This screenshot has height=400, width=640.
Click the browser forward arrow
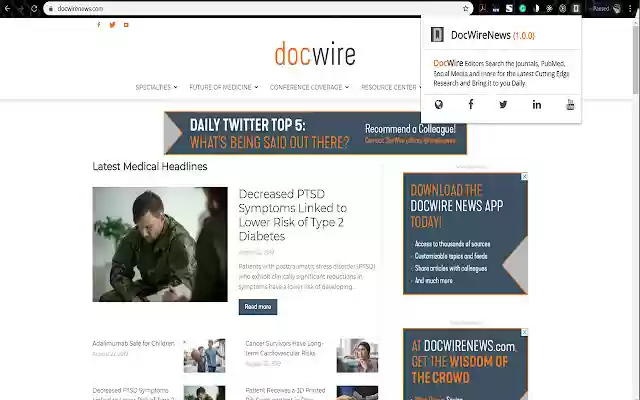tap(20, 9)
